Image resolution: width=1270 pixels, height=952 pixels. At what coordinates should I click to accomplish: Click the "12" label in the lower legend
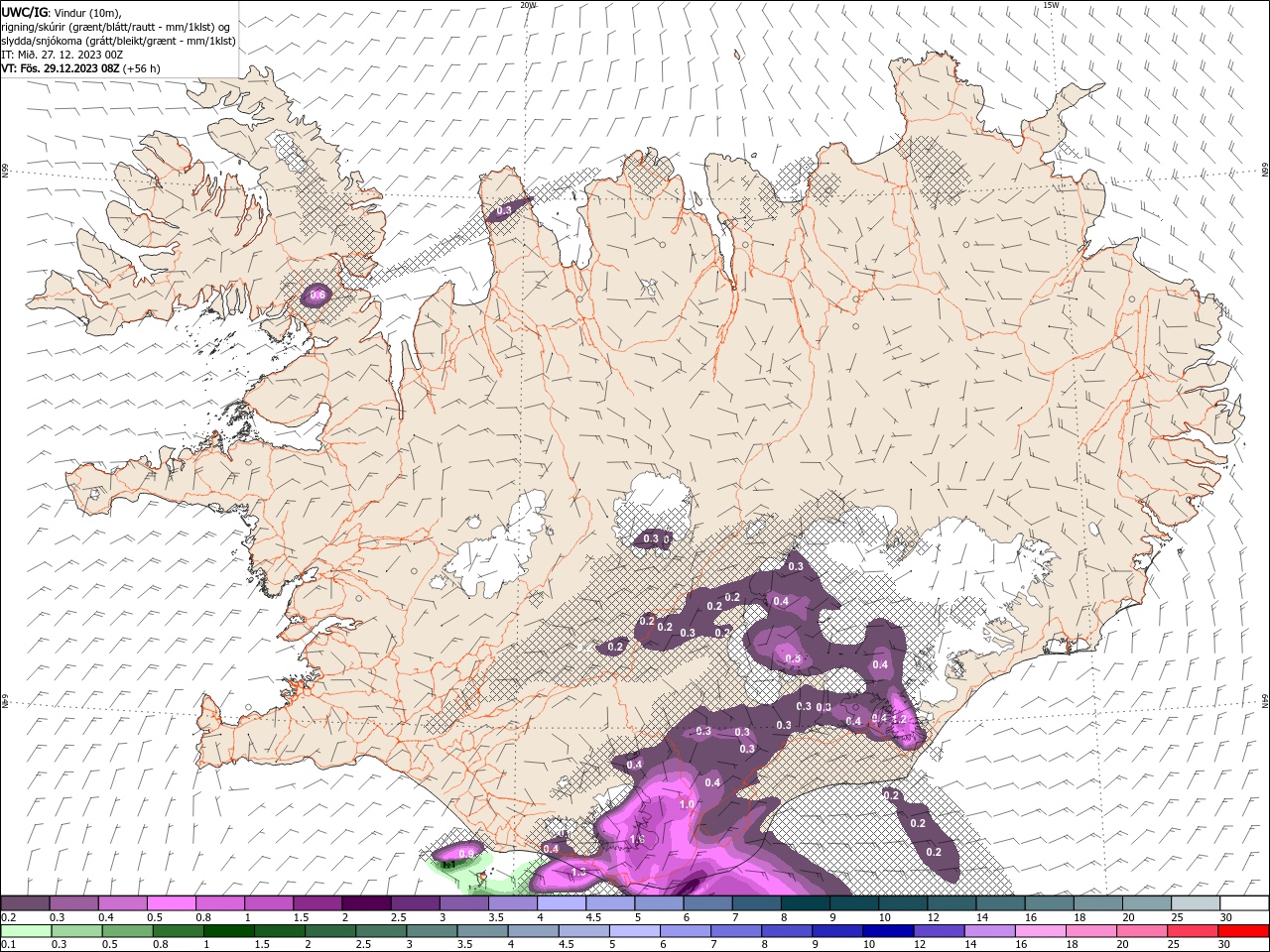[919, 945]
